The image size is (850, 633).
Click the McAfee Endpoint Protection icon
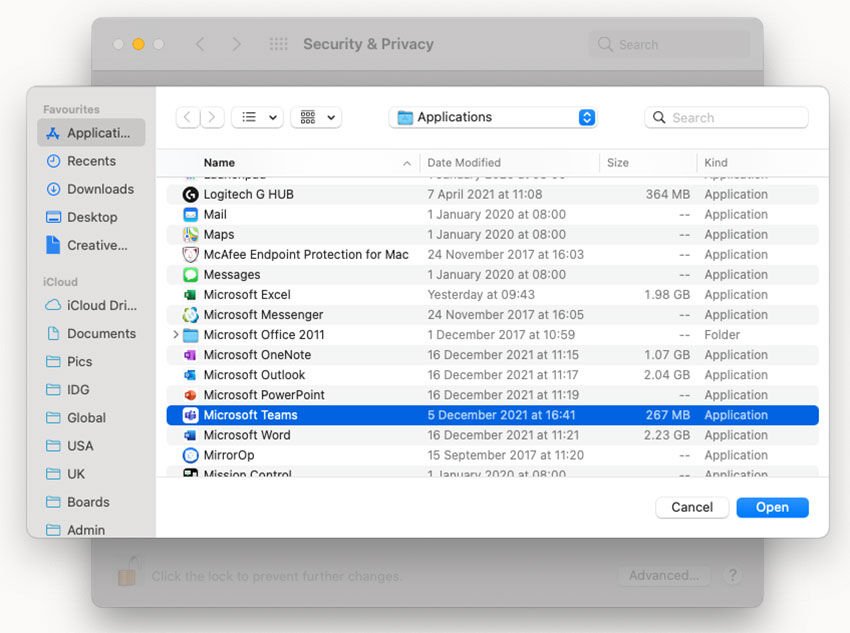coord(190,255)
